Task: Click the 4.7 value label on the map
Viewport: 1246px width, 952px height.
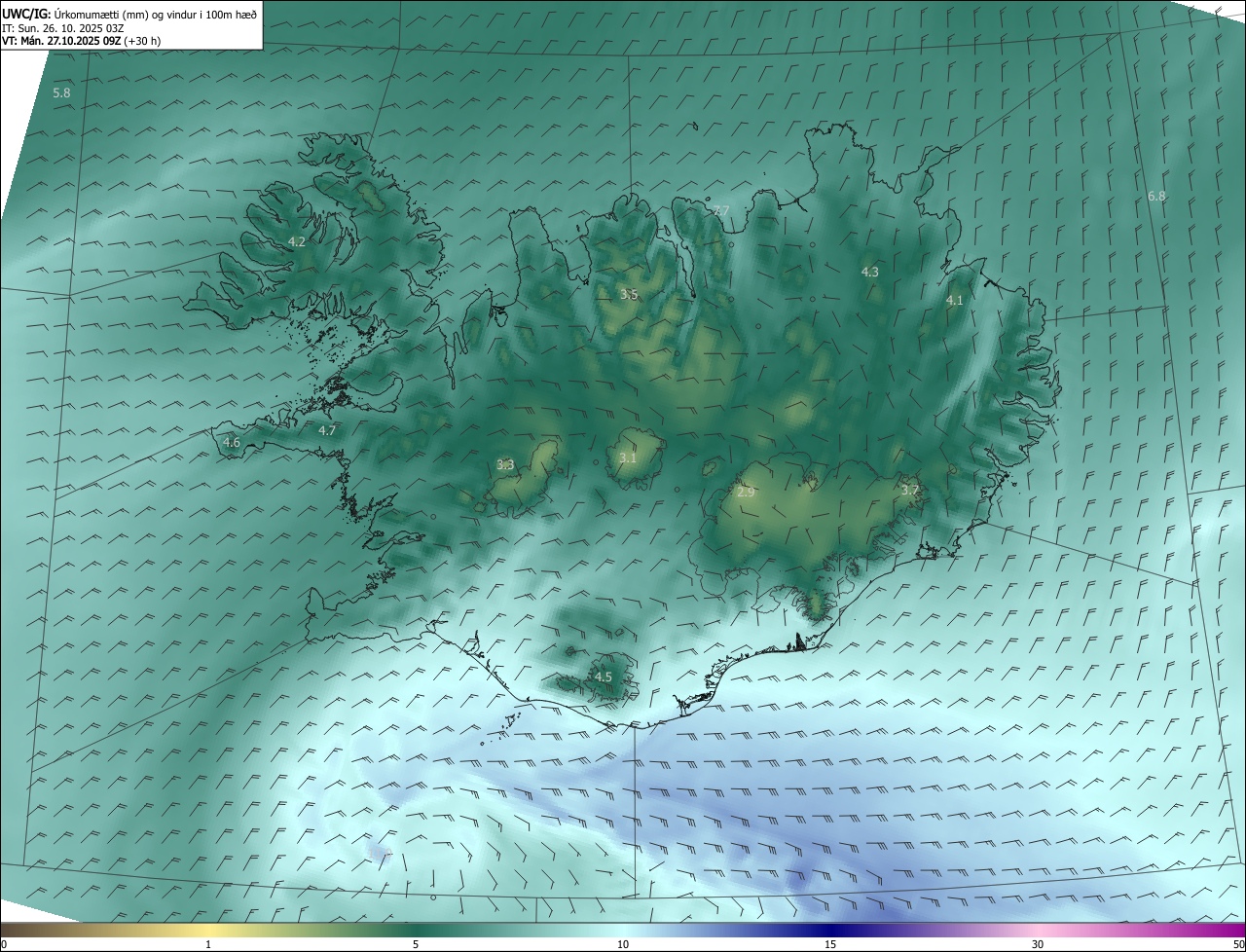Action: (x=327, y=430)
